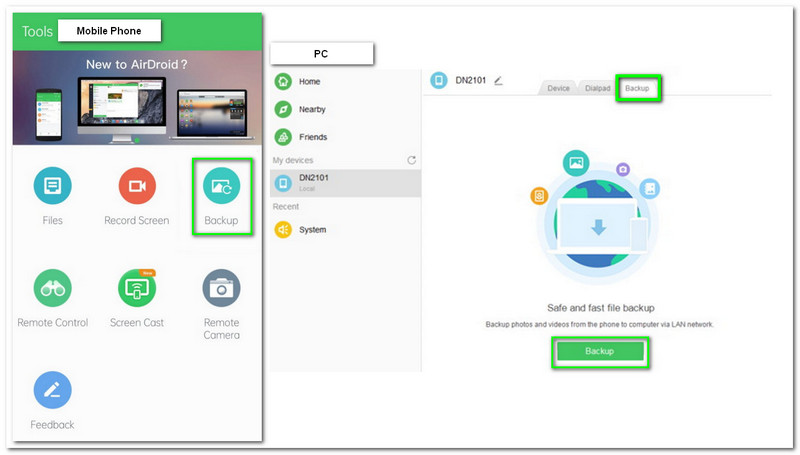Click the Nearby label in sidebar
Viewport: 800px width, 455px height.
pos(312,109)
